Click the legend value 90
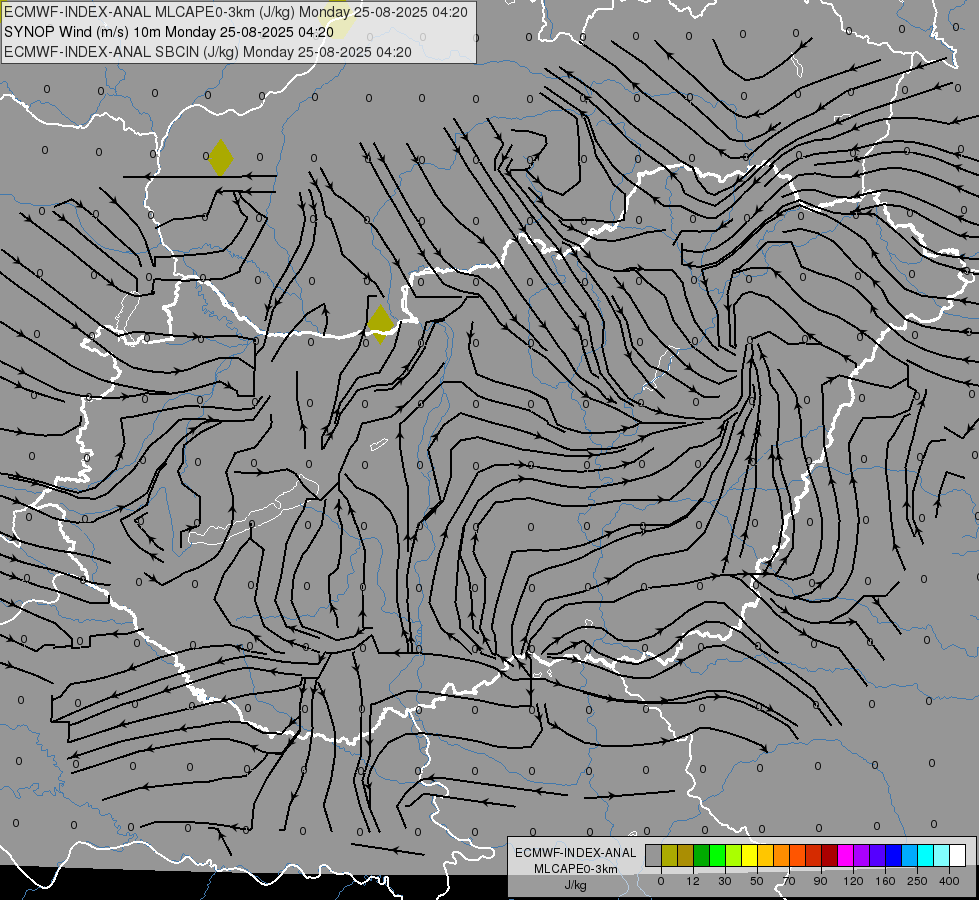 pyautogui.click(x=820, y=881)
